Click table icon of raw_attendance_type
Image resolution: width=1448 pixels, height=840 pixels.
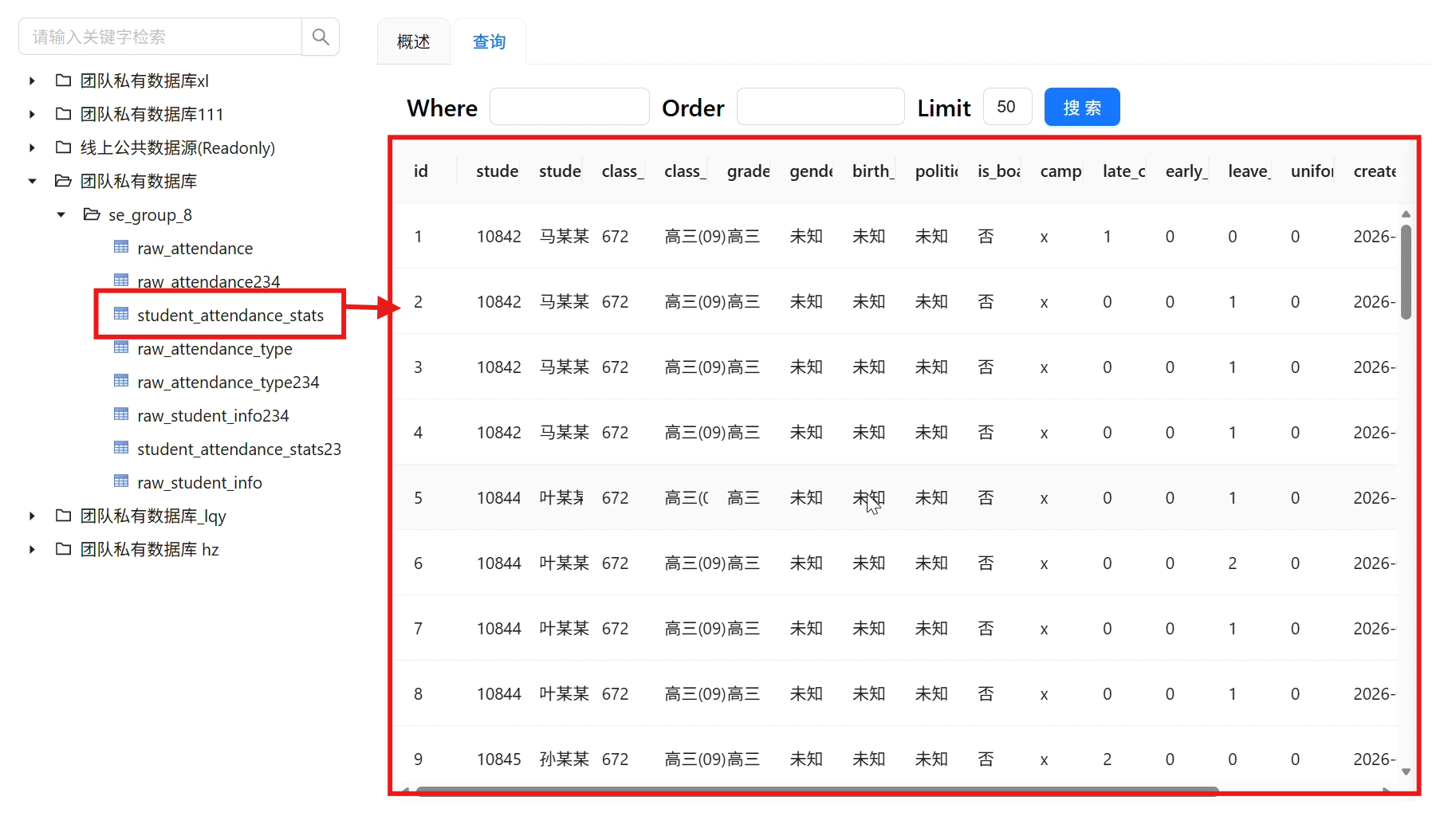tap(121, 347)
